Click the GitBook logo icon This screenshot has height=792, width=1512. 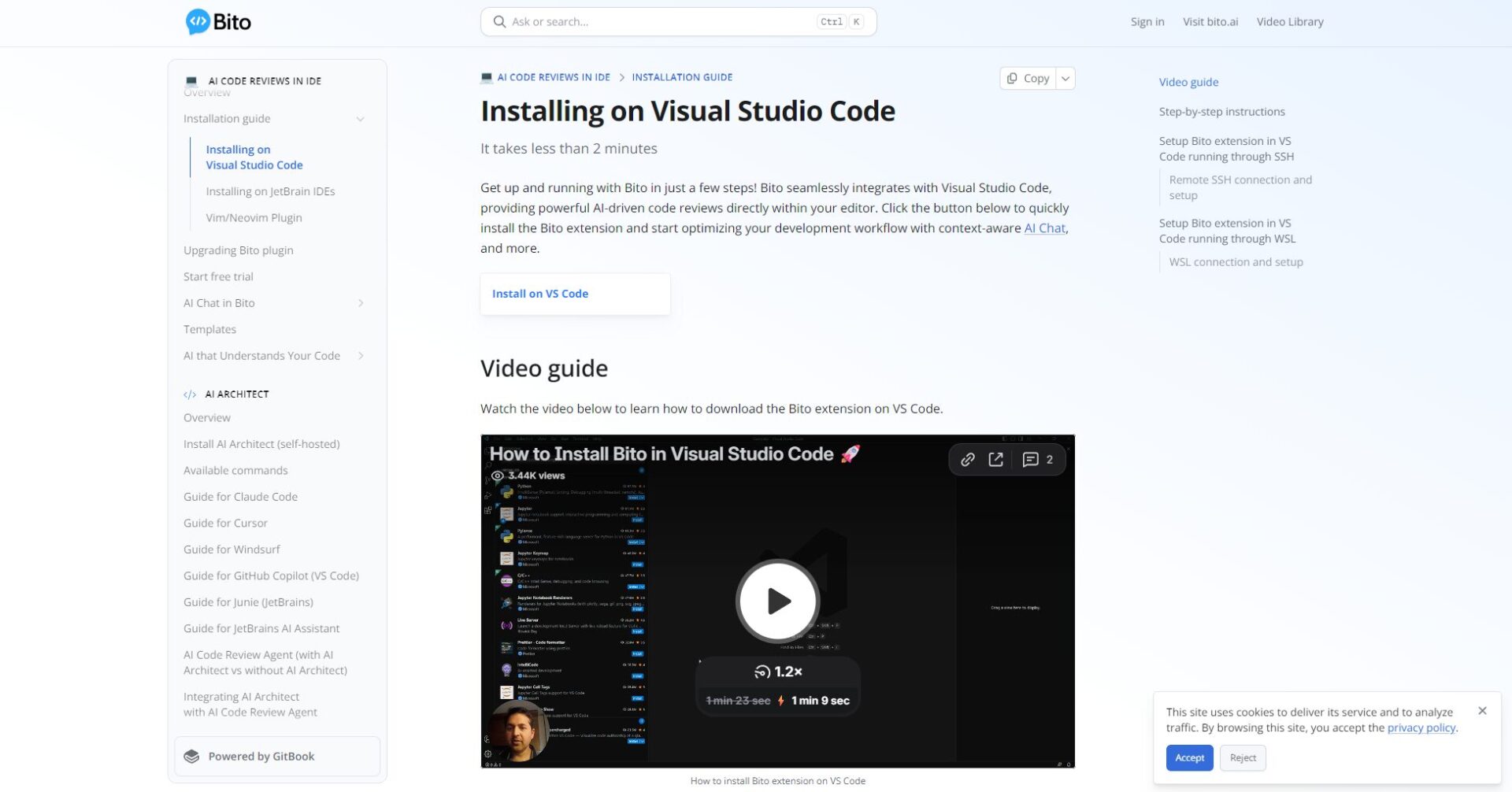(190, 756)
